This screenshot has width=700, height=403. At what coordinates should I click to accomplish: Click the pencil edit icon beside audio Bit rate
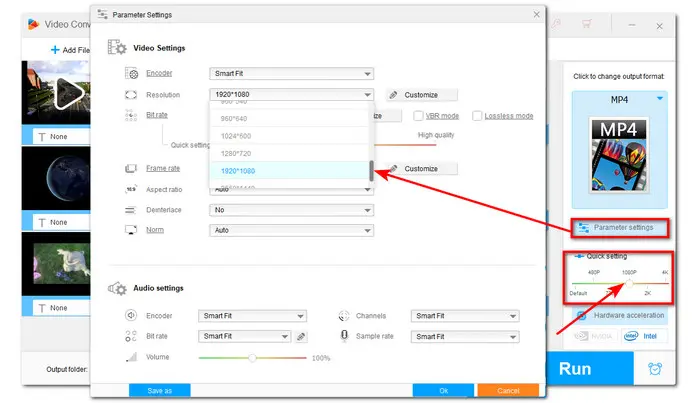pyautogui.click(x=301, y=337)
